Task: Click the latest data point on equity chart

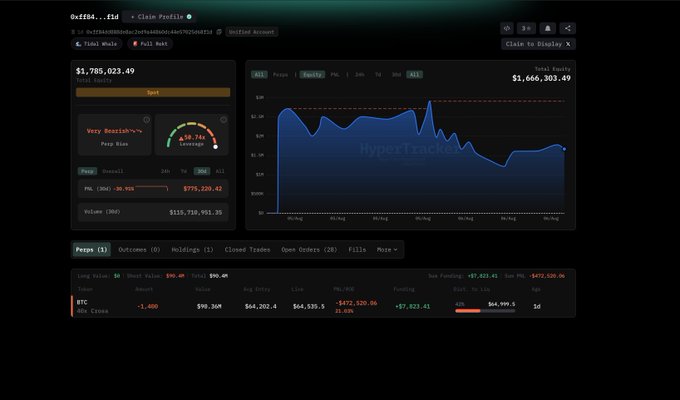Action: [564, 149]
